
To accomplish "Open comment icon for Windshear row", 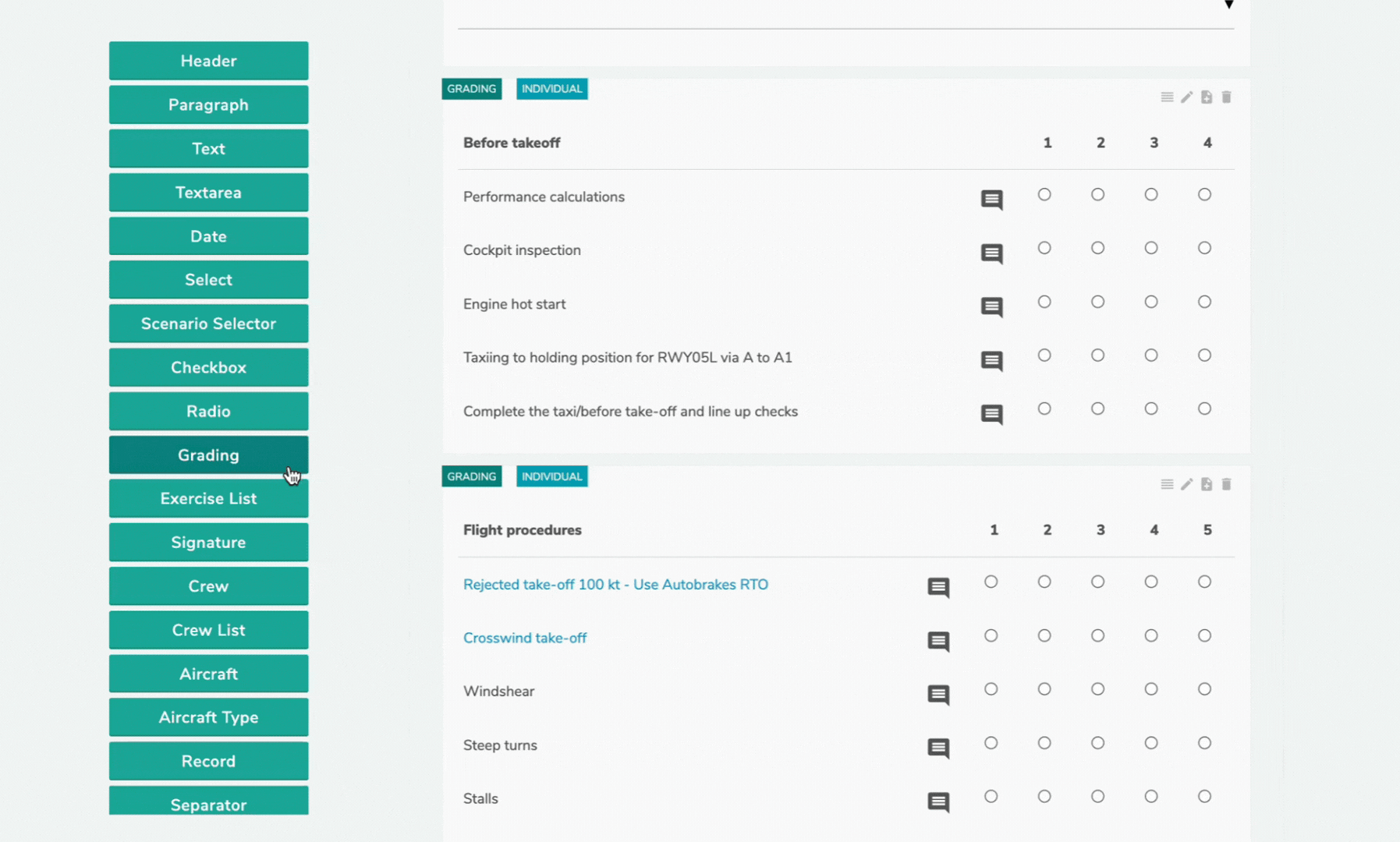I will pos(938,694).
